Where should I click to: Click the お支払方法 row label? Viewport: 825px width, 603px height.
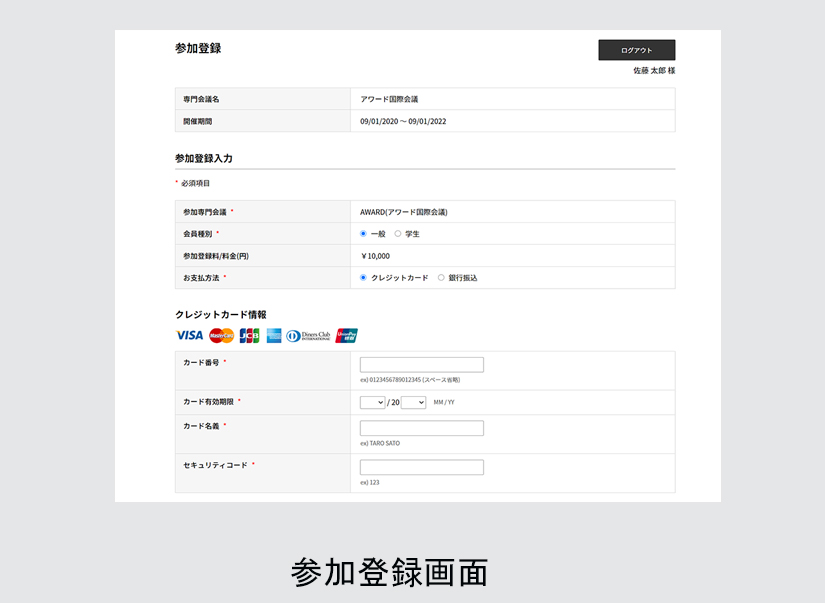coord(201,278)
